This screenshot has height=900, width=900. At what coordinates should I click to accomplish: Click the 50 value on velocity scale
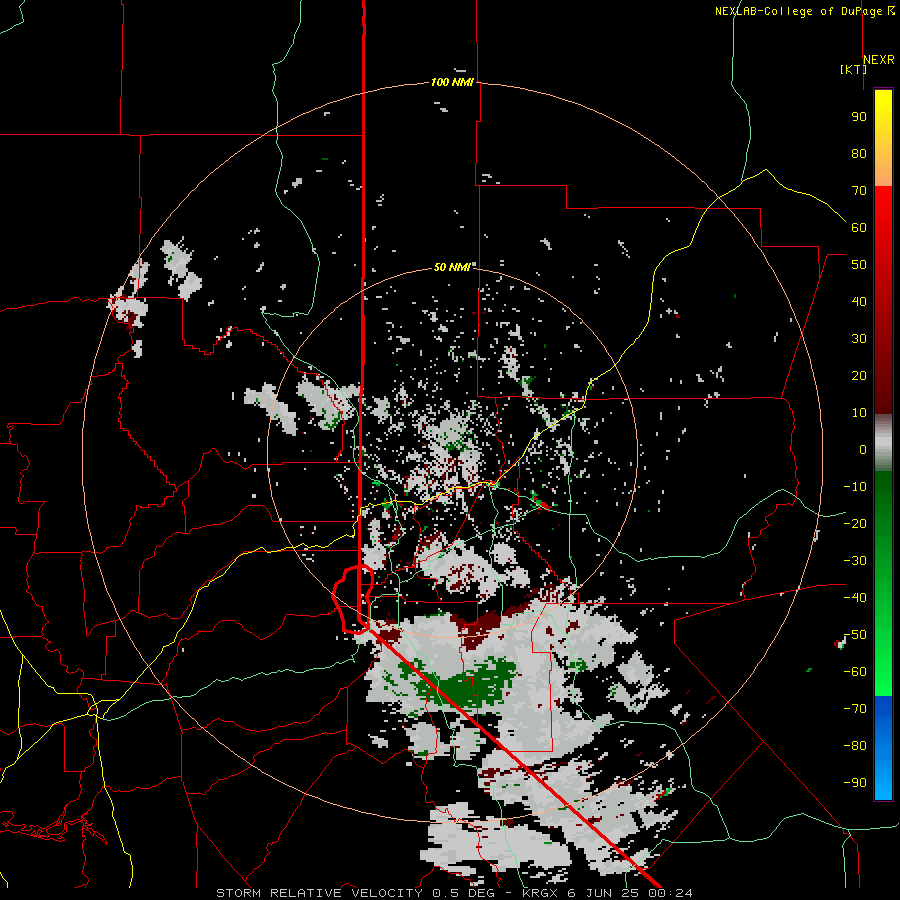pos(859,265)
